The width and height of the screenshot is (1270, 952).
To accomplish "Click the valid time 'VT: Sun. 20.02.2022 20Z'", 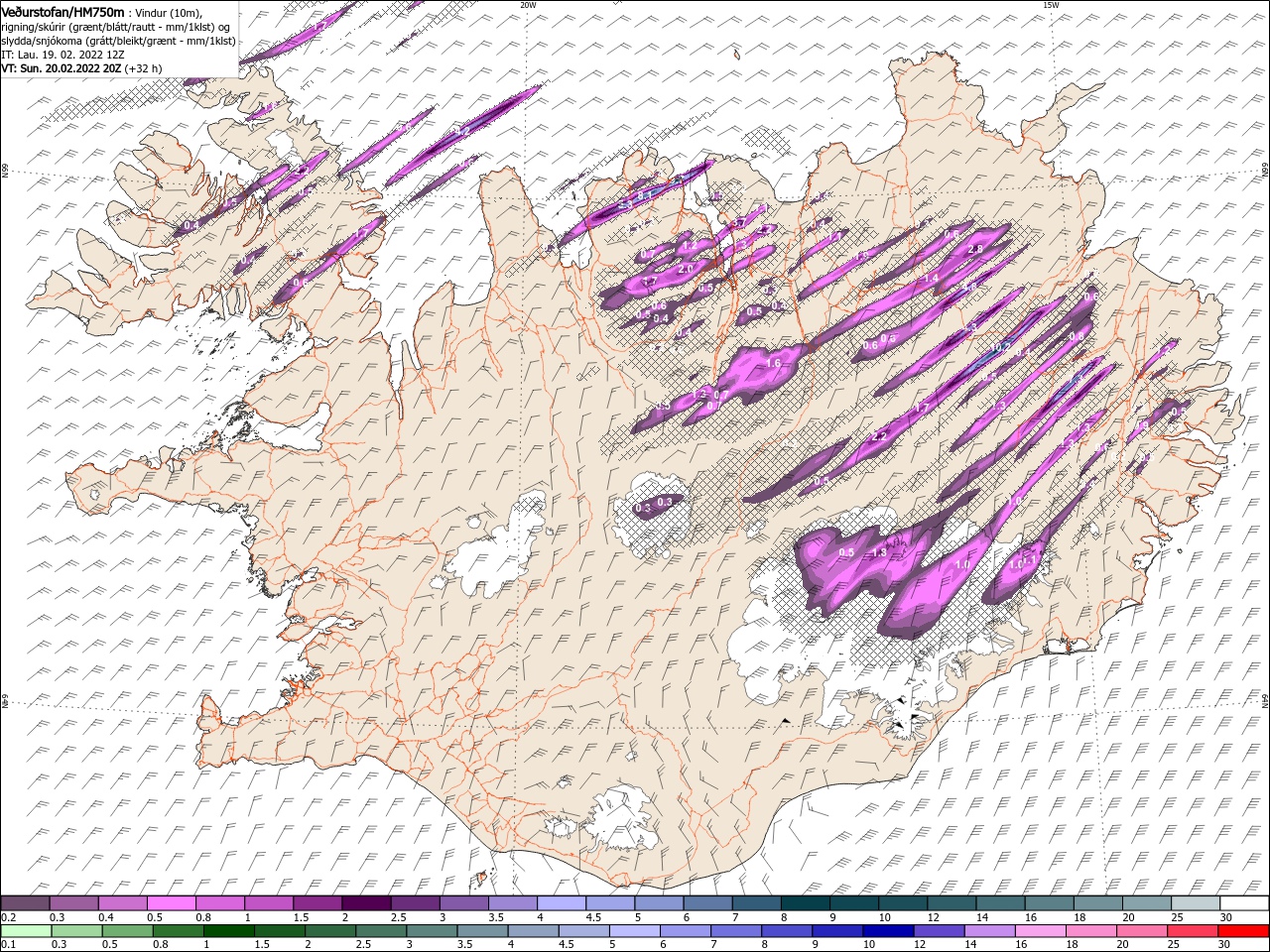I will pyautogui.click(x=63, y=68).
